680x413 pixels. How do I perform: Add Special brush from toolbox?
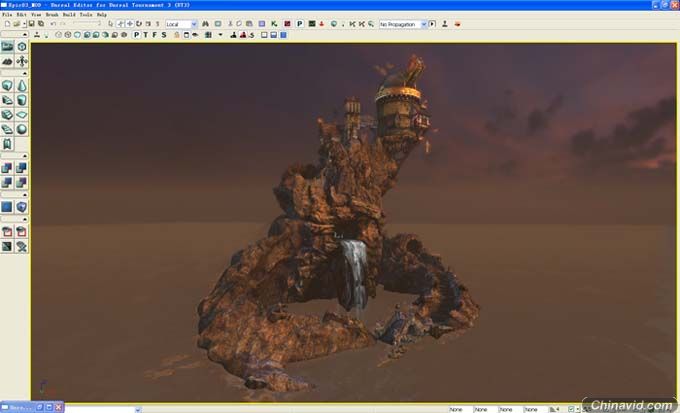(7, 207)
